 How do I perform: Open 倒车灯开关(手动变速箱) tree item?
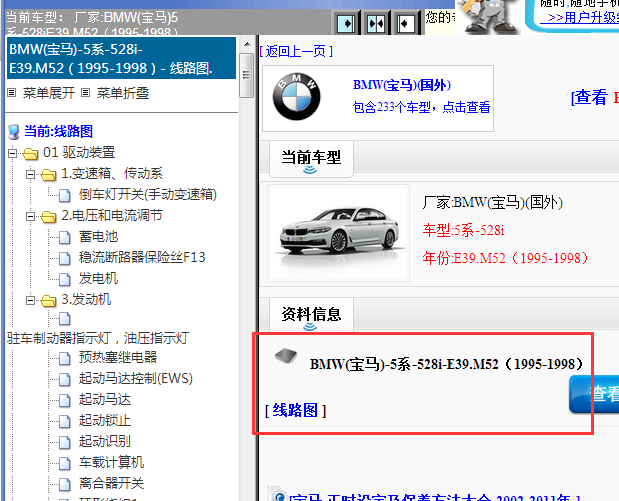coord(148,194)
